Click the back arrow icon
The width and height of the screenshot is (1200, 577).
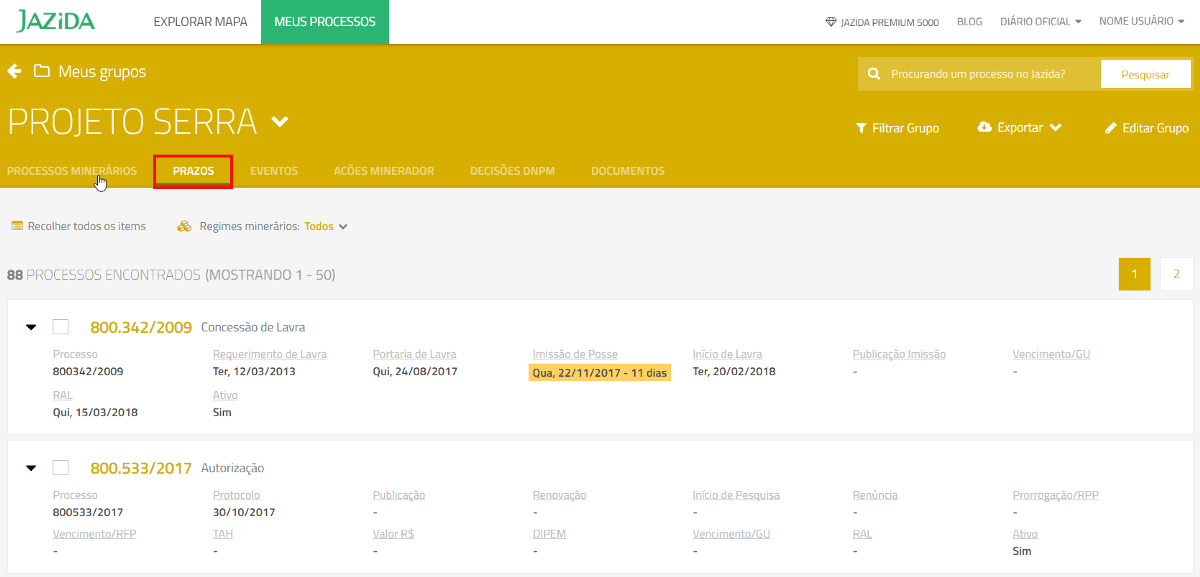14,71
